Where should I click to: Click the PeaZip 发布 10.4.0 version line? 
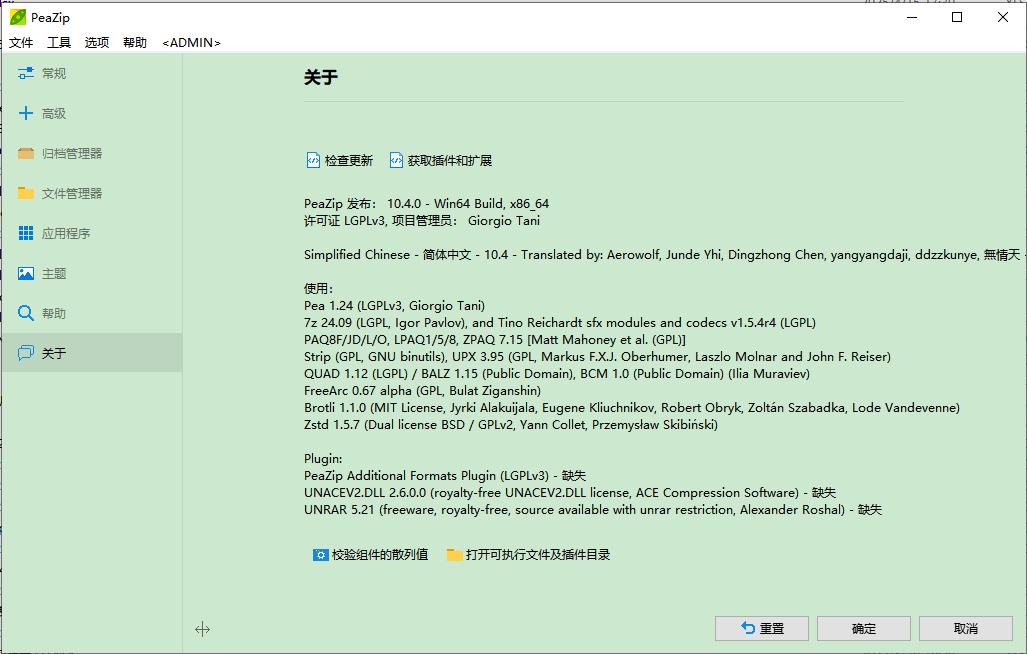[426, 204]
